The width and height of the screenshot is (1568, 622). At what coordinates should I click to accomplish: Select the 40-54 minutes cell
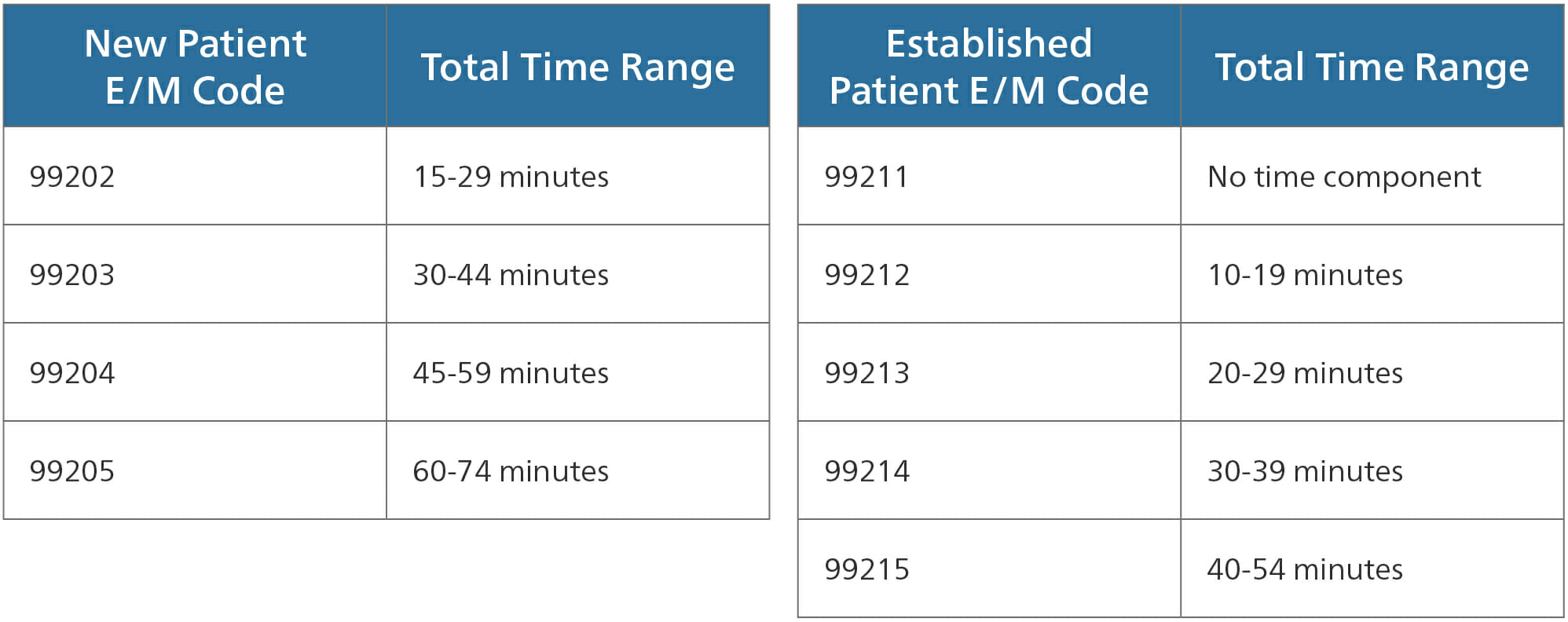point(1305,569)
